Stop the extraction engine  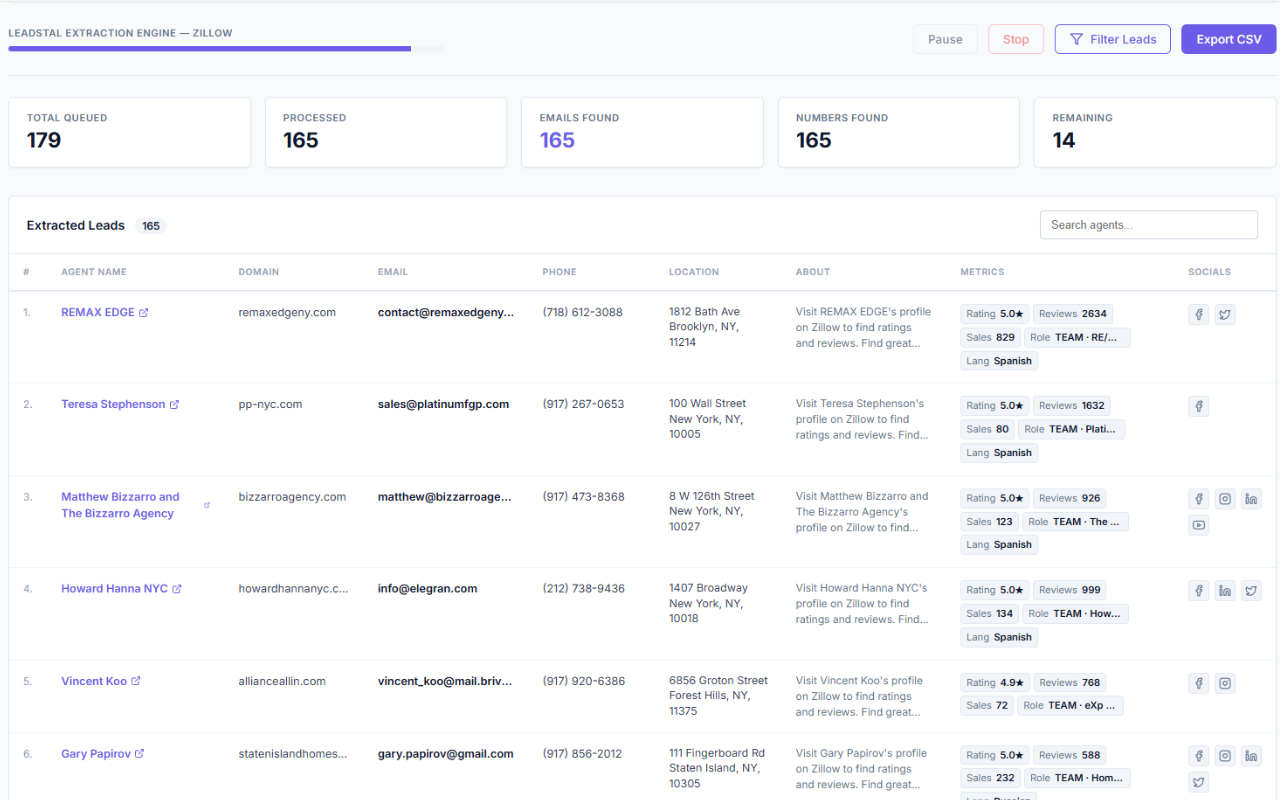1016,39
